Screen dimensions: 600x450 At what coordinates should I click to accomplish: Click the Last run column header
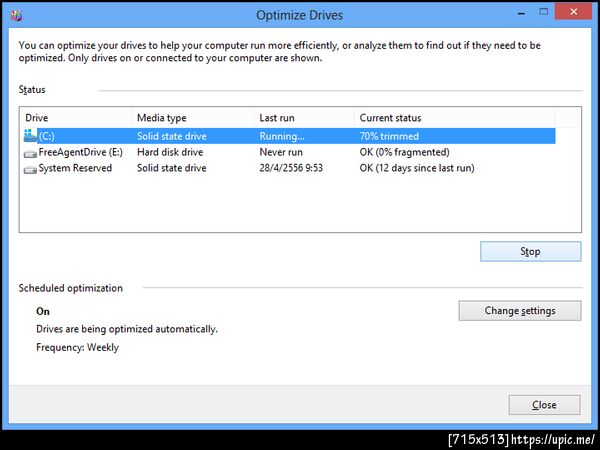coord(303,118)
